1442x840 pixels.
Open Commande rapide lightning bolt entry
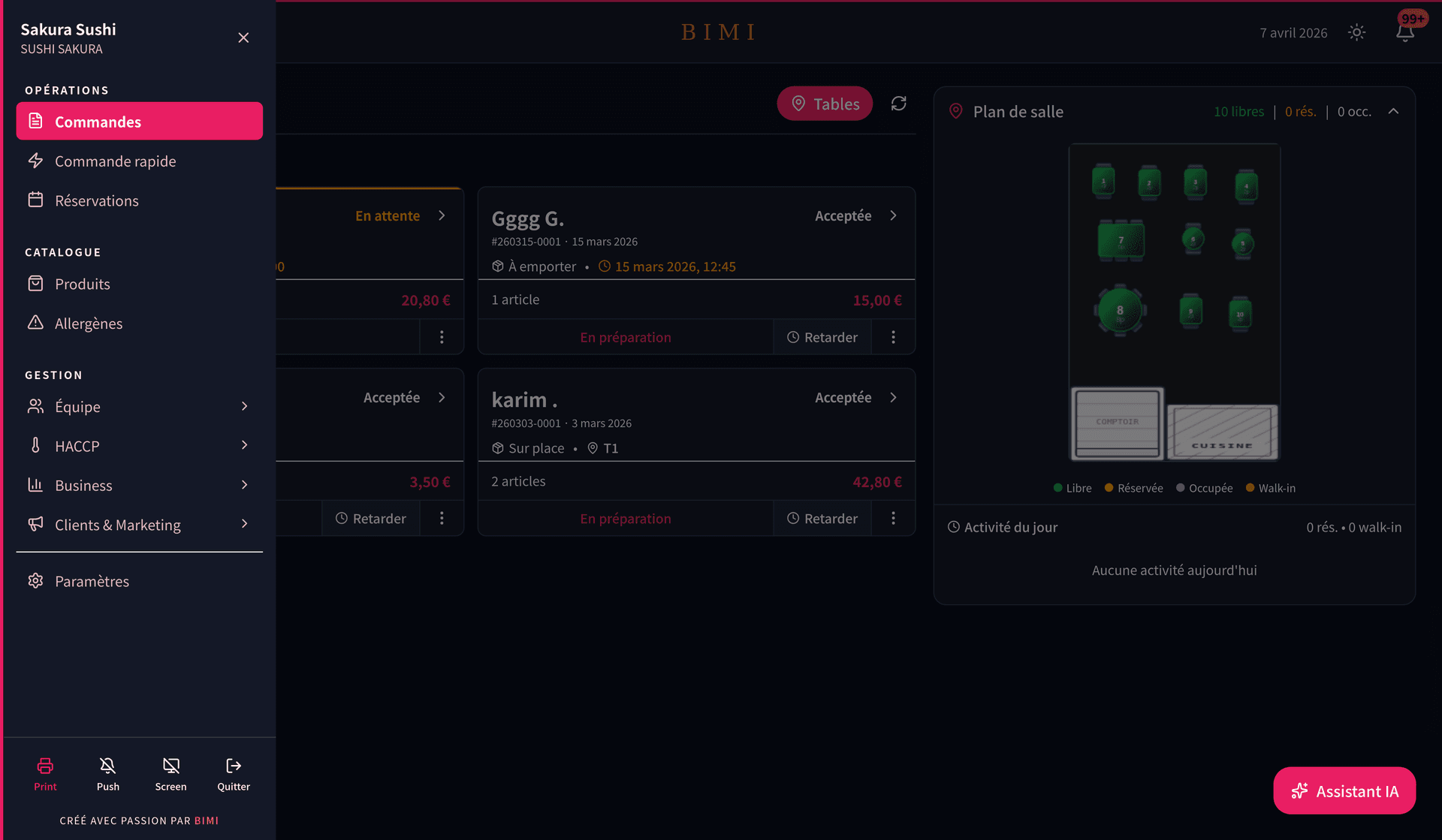115,161
